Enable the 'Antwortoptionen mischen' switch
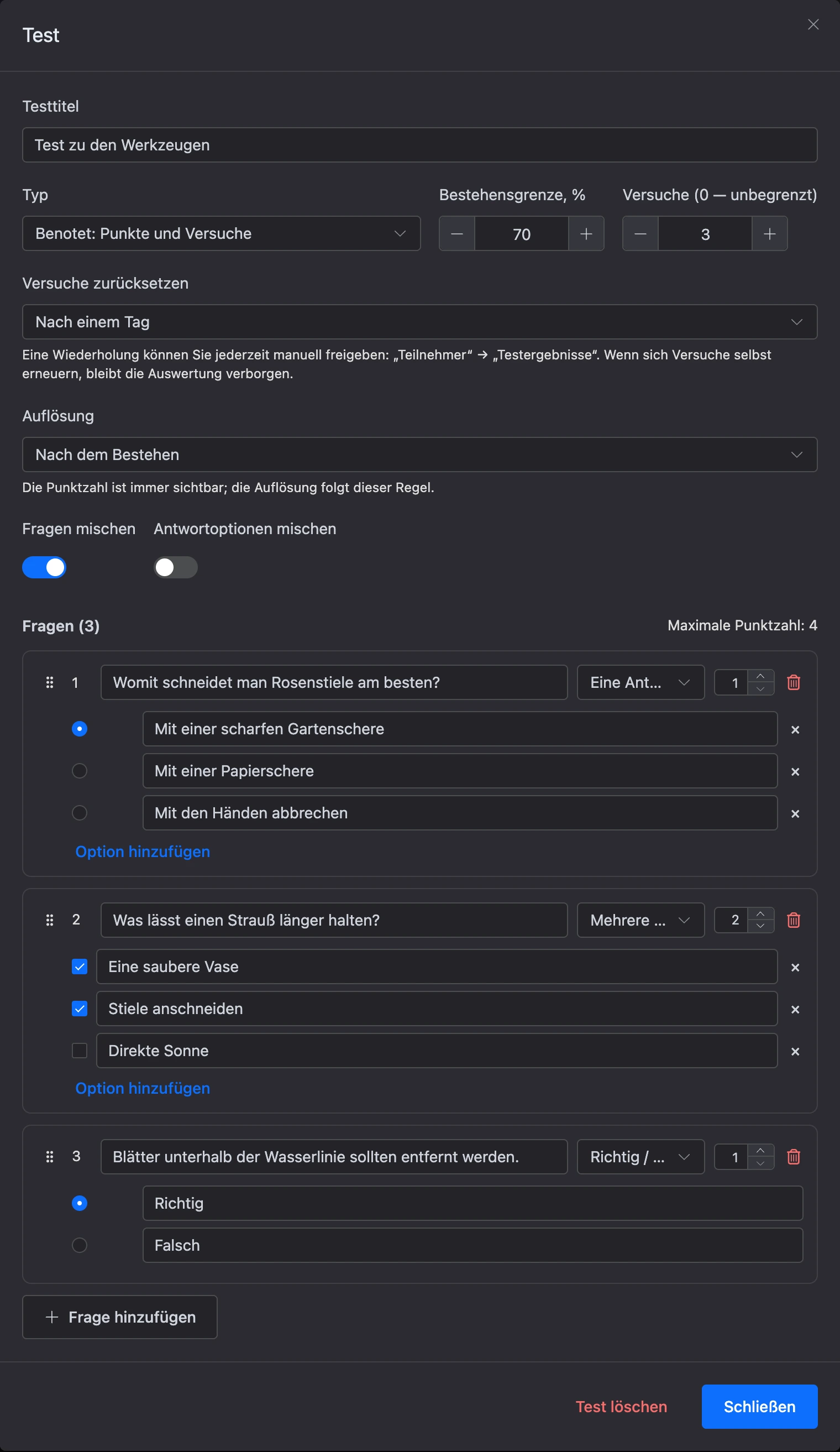Viewport: 840px width, 1452px height. pos(176,567)
